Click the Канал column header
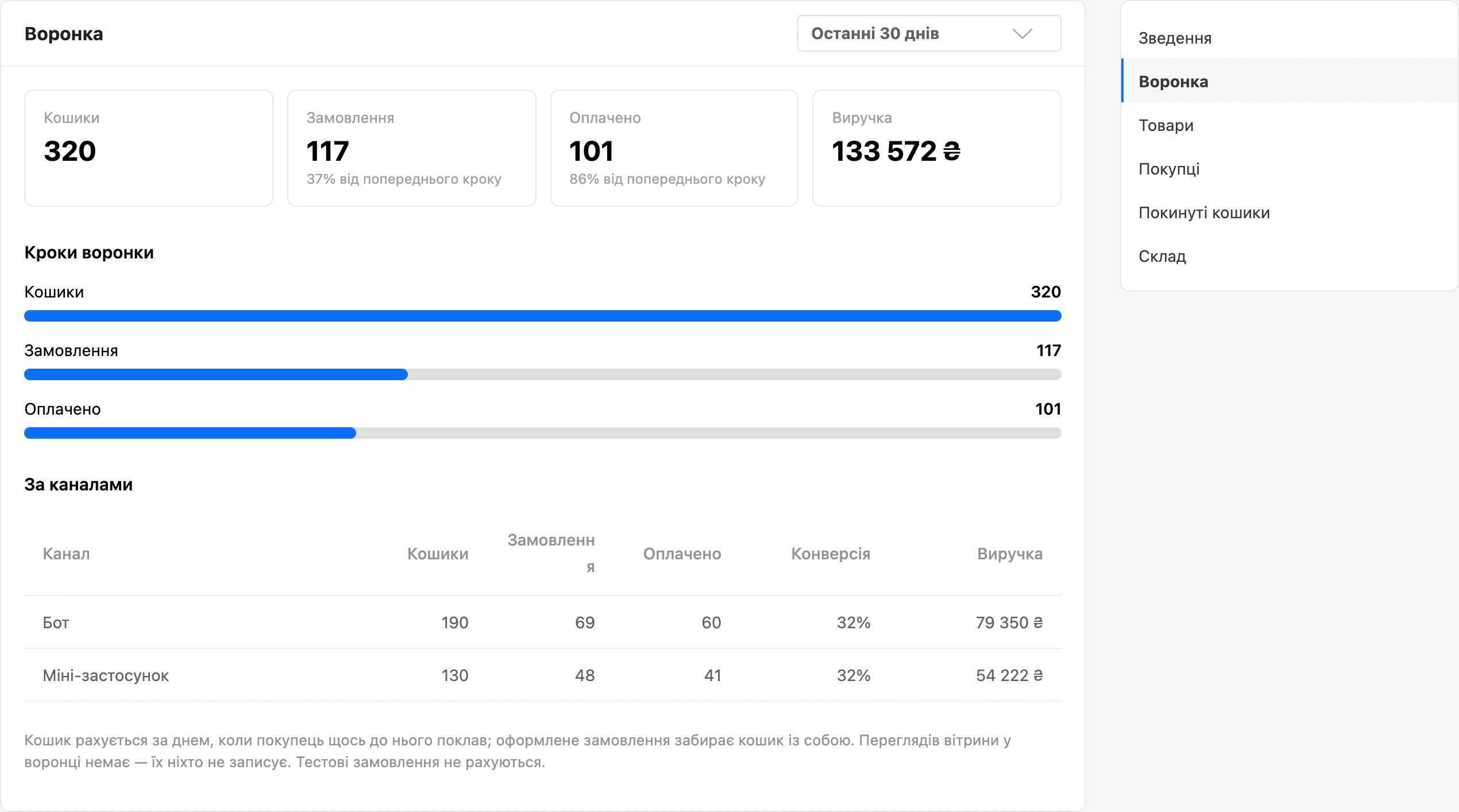Viewport: 1459px width, 812px height. [67, 554]
